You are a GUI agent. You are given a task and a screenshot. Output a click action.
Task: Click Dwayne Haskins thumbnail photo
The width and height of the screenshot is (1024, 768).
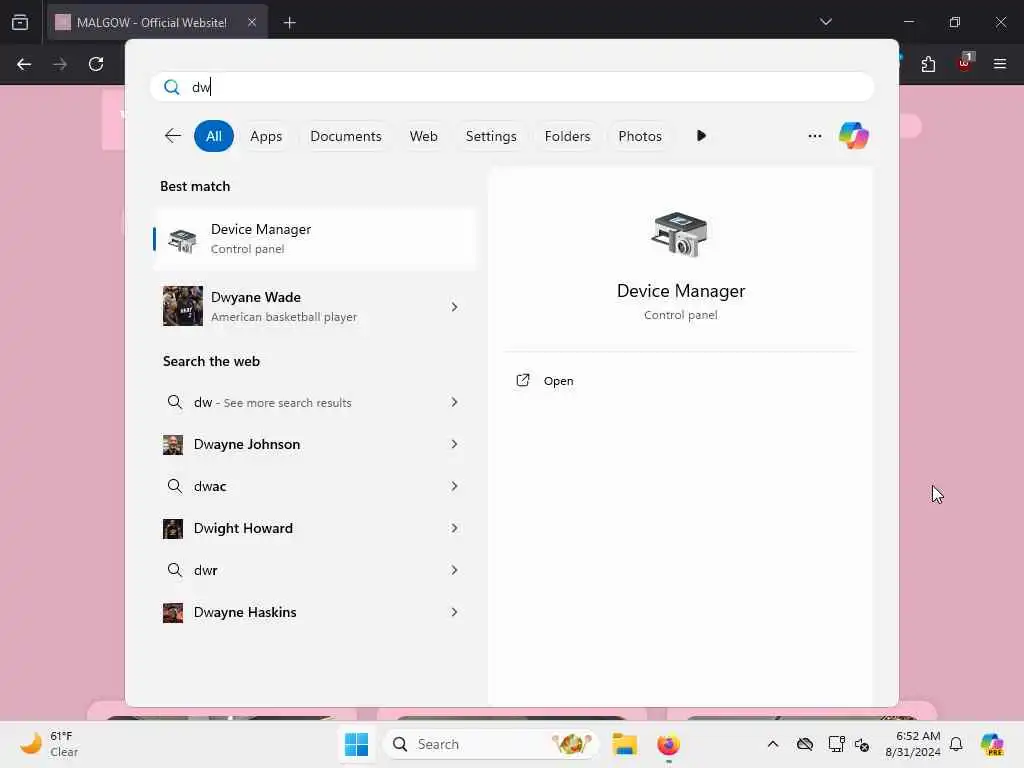(172, 613)
